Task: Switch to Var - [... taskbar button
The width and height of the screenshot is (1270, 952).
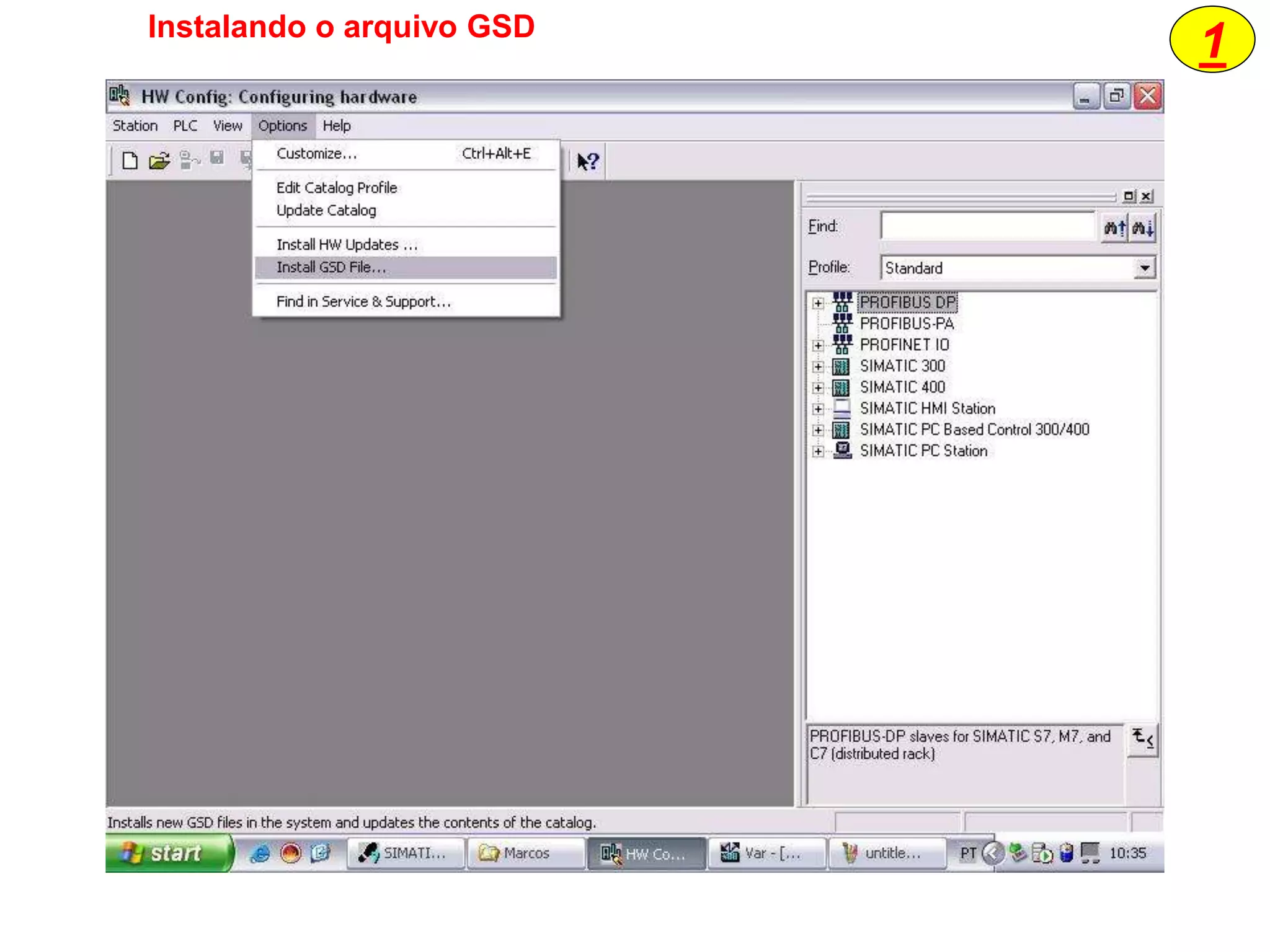Action: (766, 853)
